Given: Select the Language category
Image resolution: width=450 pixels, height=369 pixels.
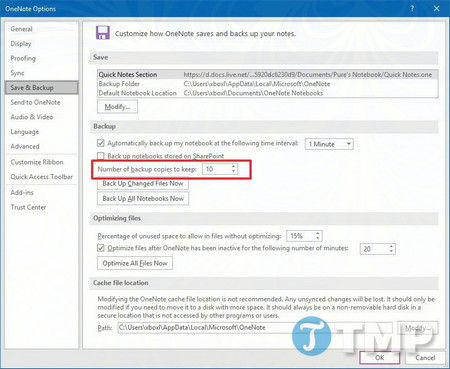Looking at the screenshot, I should (42, 132).
